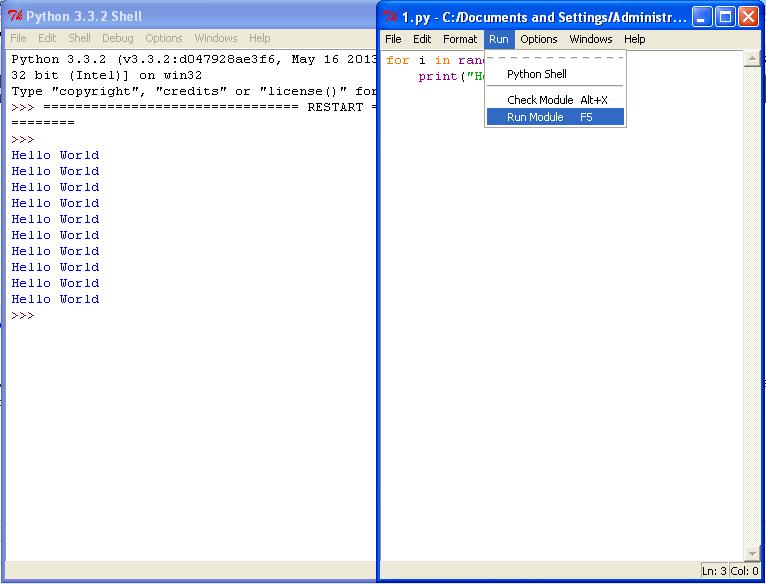Click the editor scrollbar's down arrow
Image resolution: width=766 pixels, height=584 pixels.
[752, 554]
